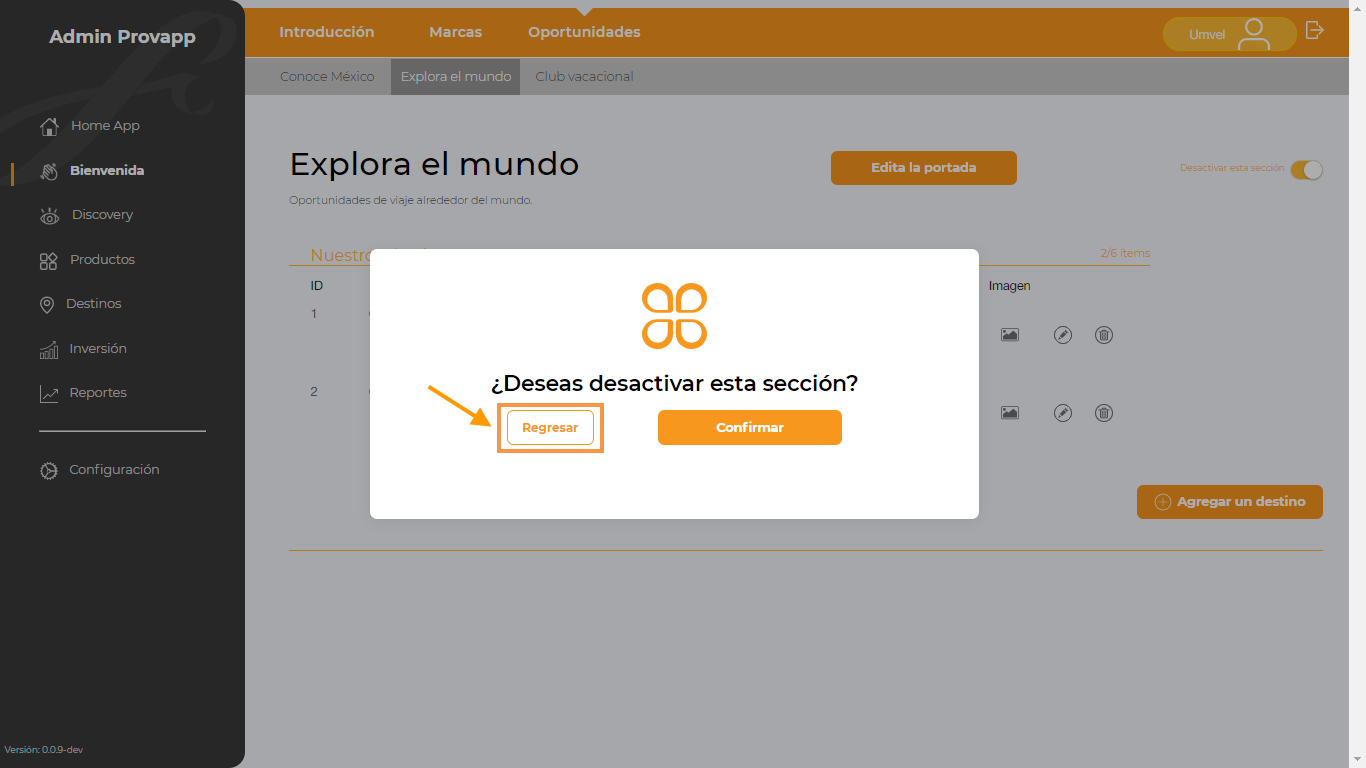This screenshot has width=1366, height=768.
Task: Open the Introducción top menu
Action: [x=327, y=32]
